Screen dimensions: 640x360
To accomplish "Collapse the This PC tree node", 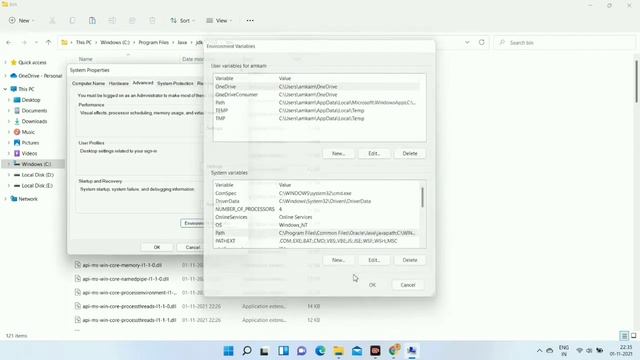I will coord(5,89).
